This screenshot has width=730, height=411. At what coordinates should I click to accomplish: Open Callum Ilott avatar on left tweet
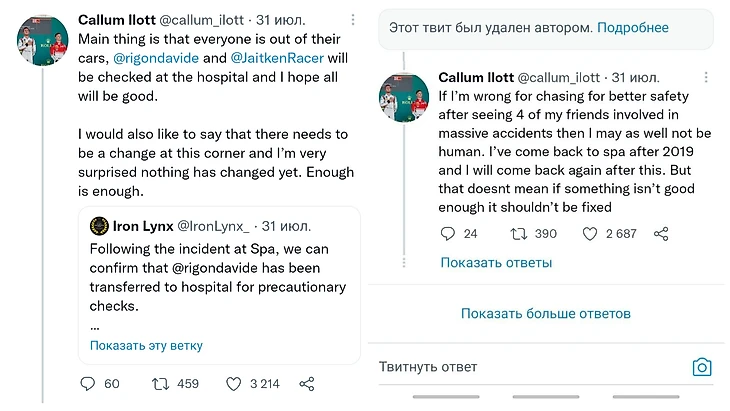point(43,41)
